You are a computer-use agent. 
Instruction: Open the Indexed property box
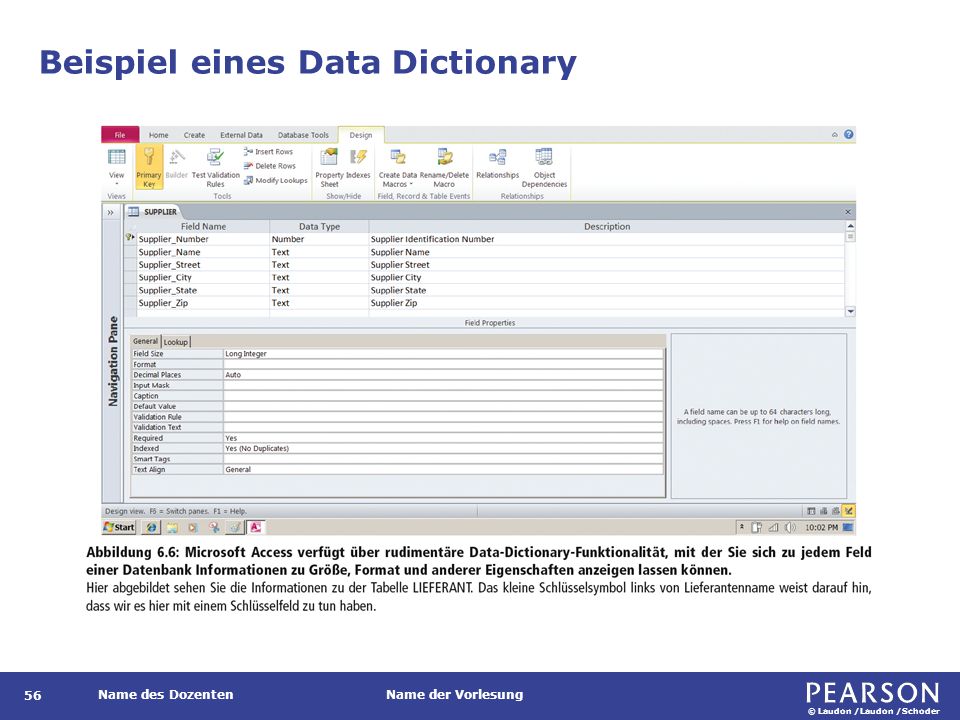coord(443,448)
